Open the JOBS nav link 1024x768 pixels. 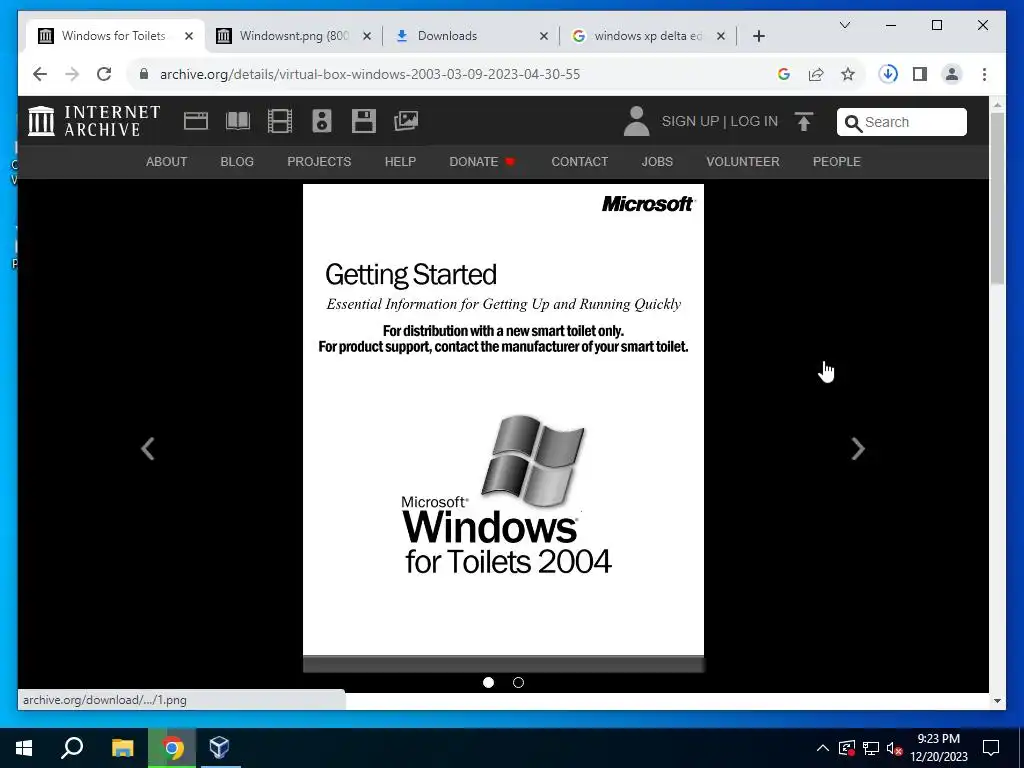click(x=657, y=161)
